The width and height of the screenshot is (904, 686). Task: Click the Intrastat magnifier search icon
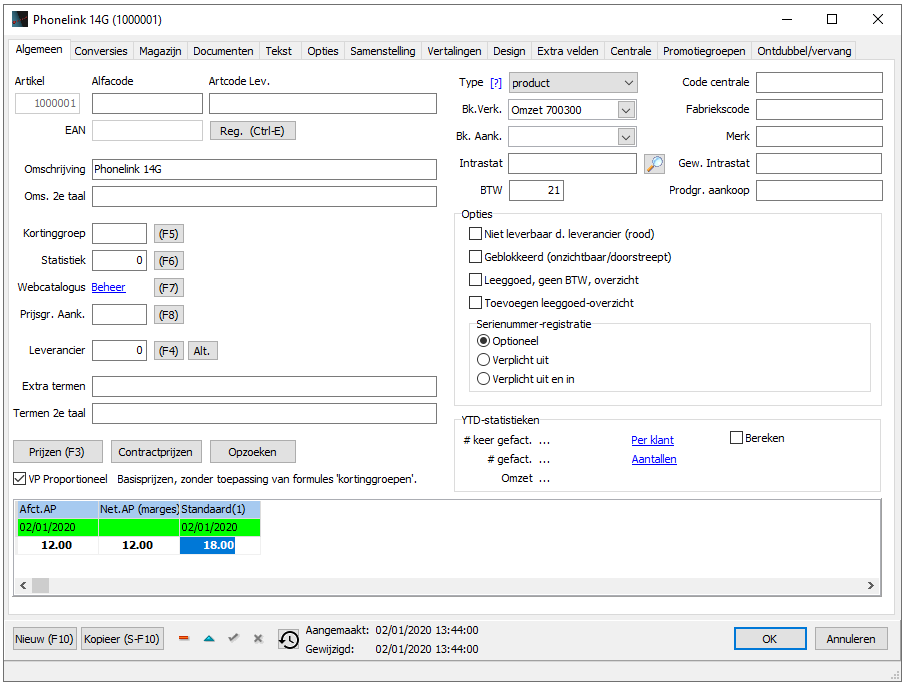[x=654, y=164]
